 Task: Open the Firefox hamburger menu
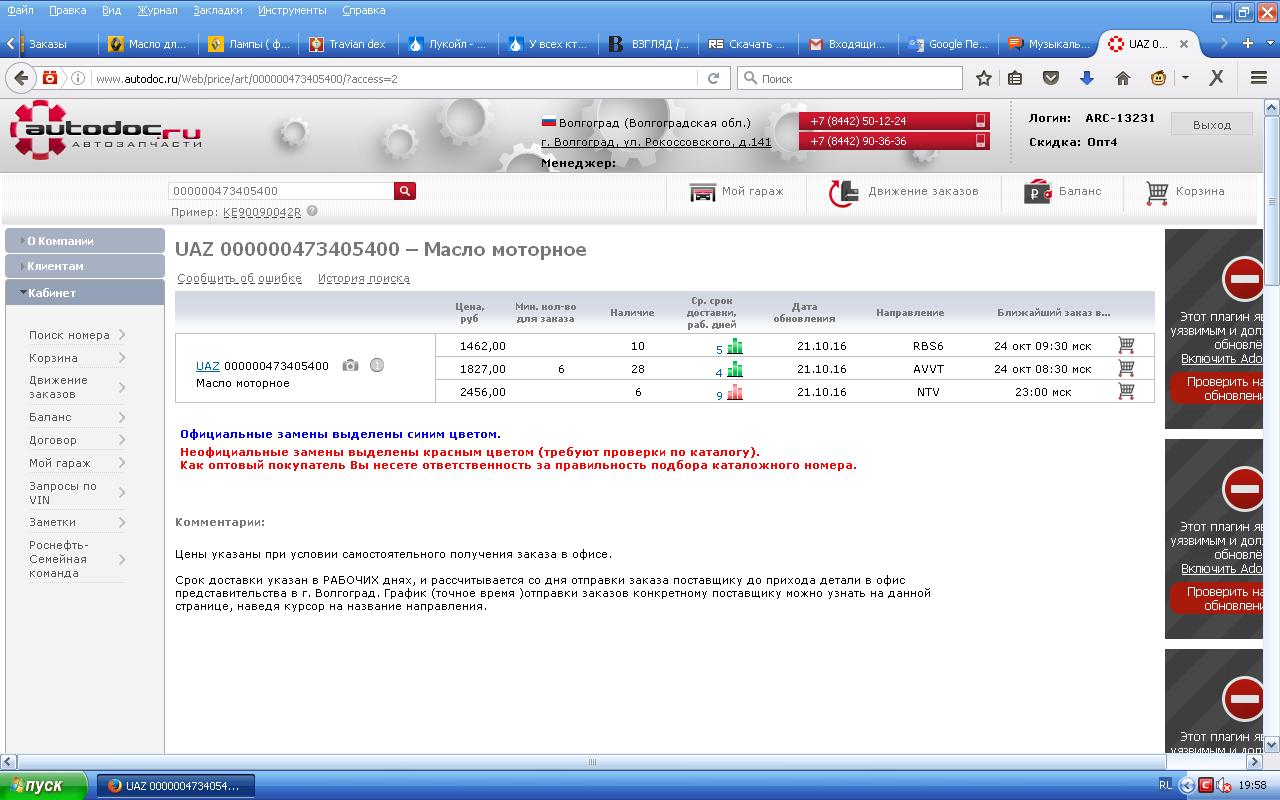1259,78
